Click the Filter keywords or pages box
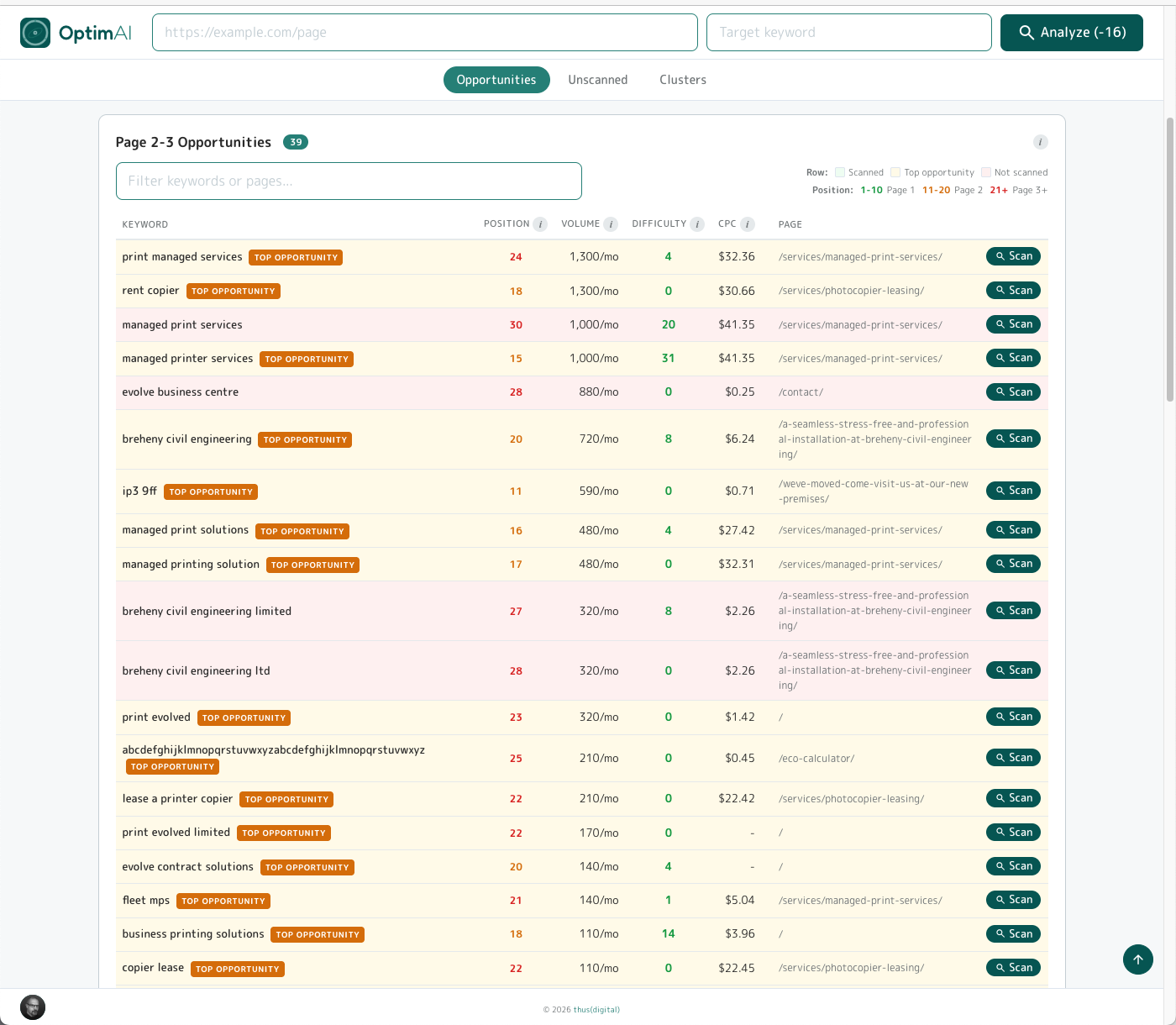This screenshot has width=1176, height=1025. (349, 181)
